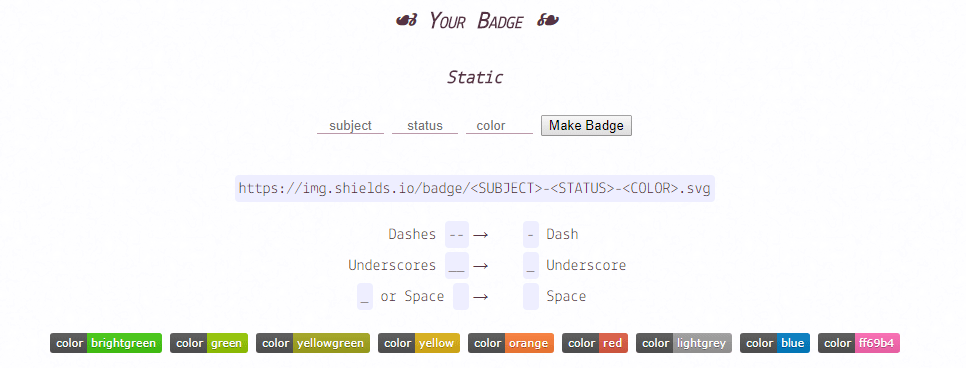Click the red color badge

(595, 343)
